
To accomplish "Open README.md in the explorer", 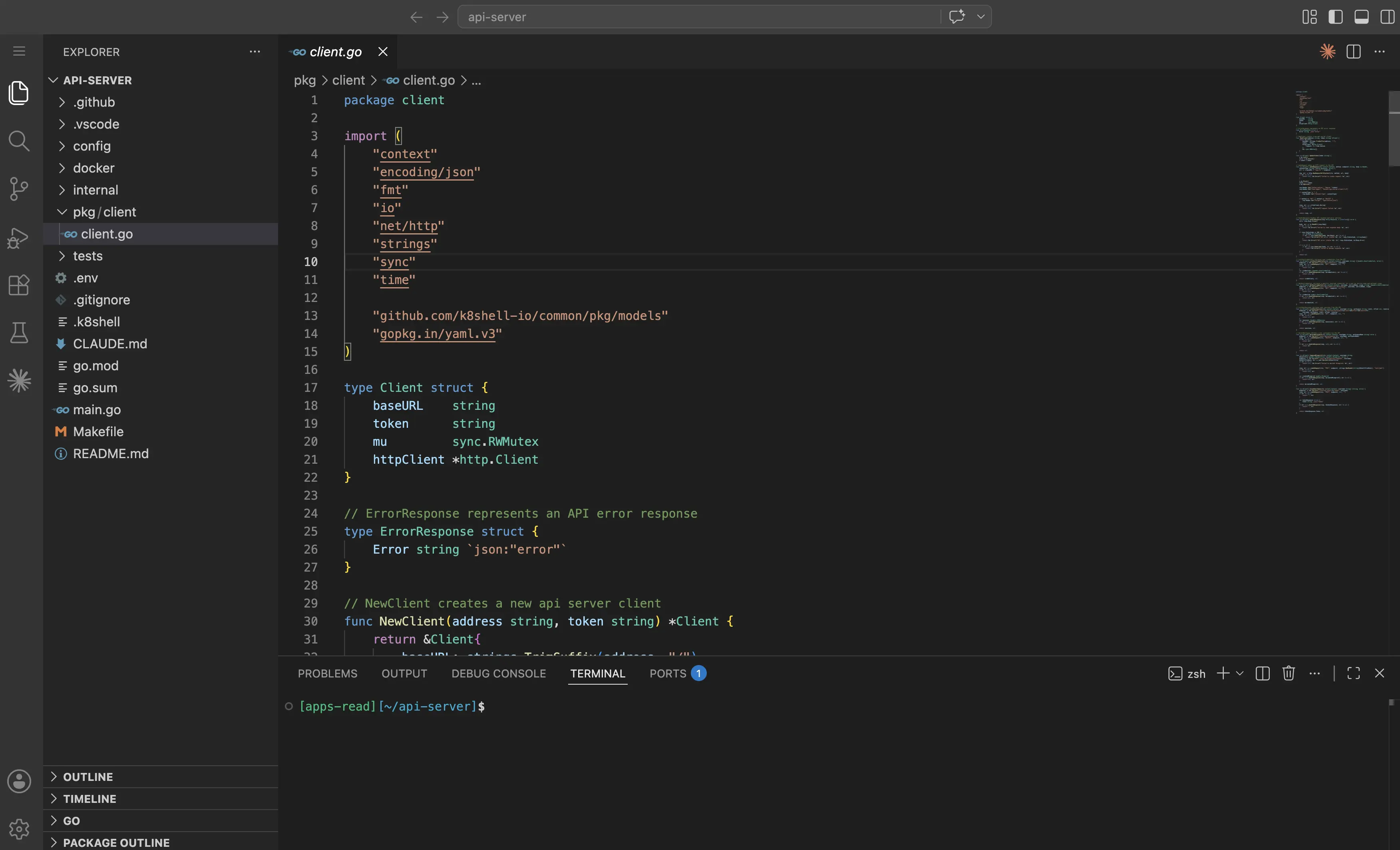I will pyautogui.click(x=161, y=453).
